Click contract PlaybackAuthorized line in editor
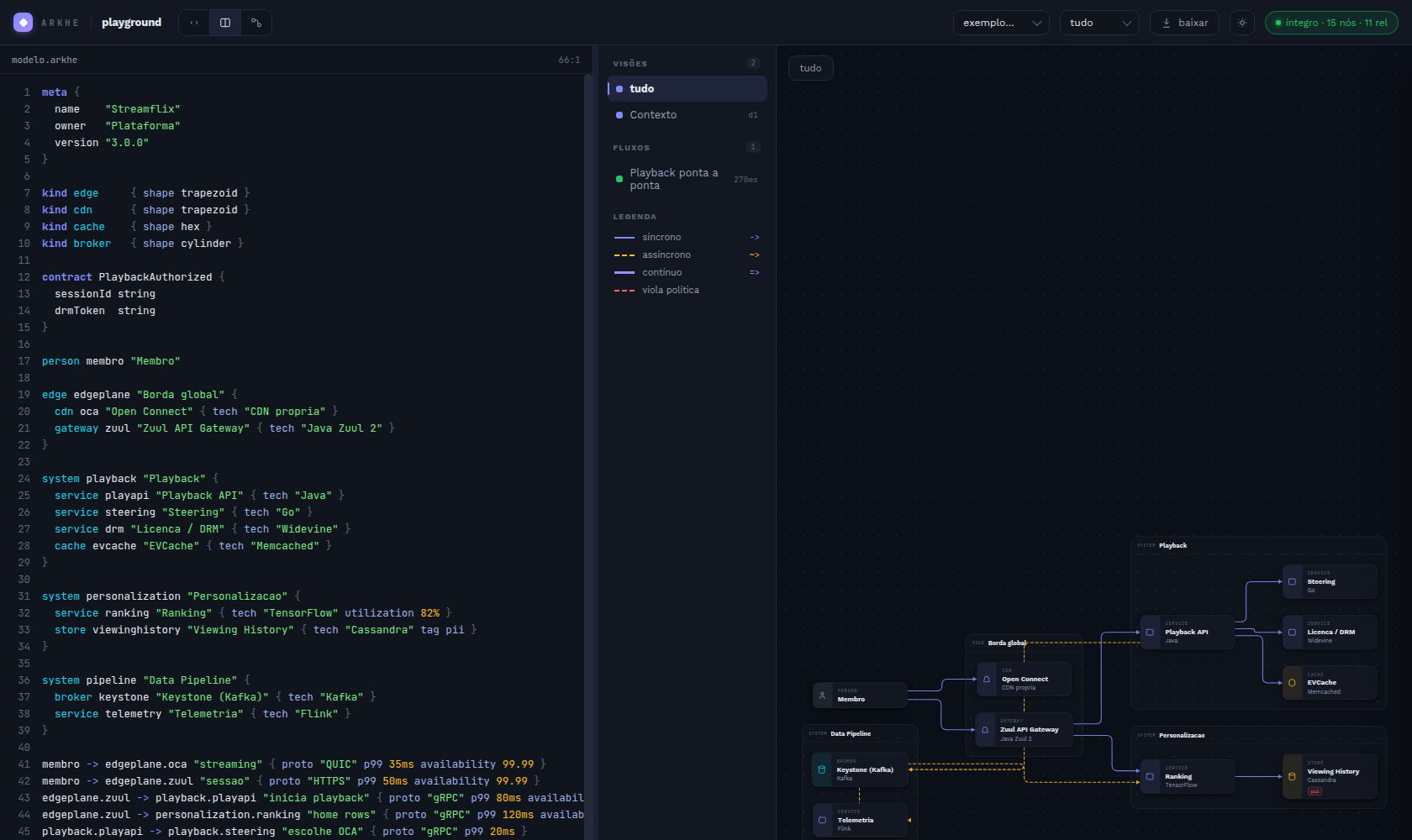 tap(134, 277)
